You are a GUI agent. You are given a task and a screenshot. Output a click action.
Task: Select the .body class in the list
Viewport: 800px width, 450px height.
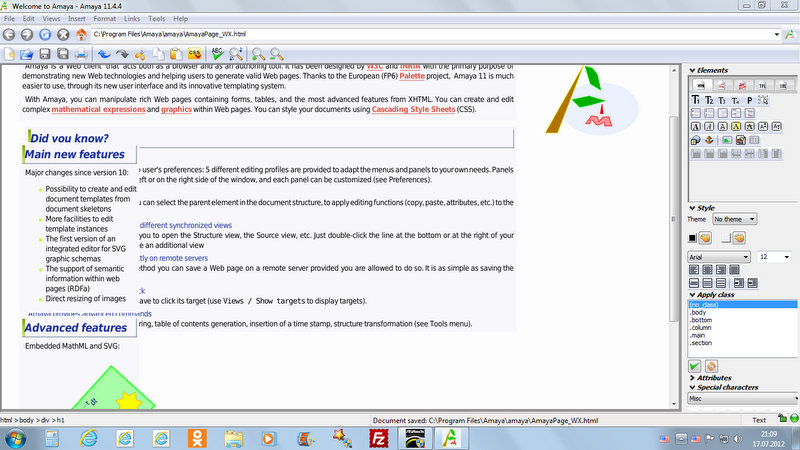(742, 312)
